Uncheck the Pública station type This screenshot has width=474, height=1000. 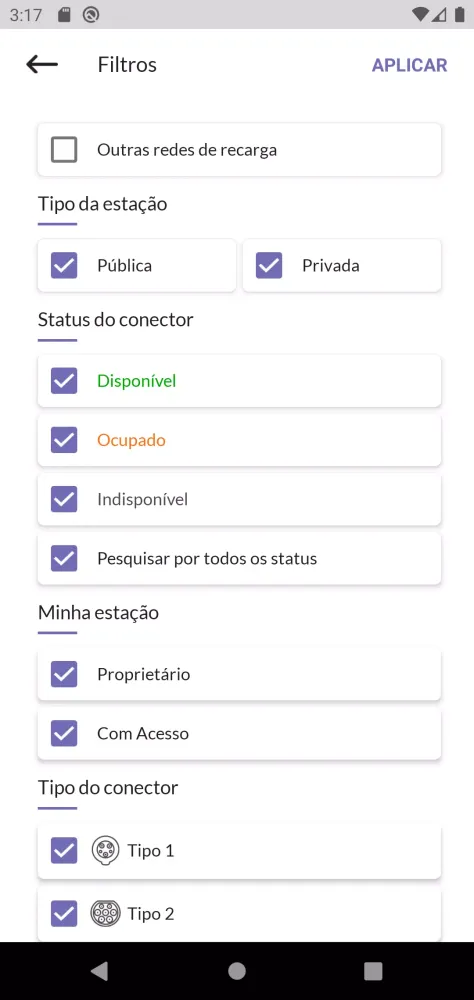point(64,265)
